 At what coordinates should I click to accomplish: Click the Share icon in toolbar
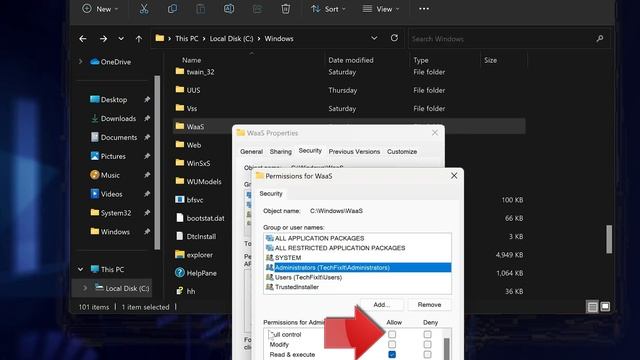[257, 9]
